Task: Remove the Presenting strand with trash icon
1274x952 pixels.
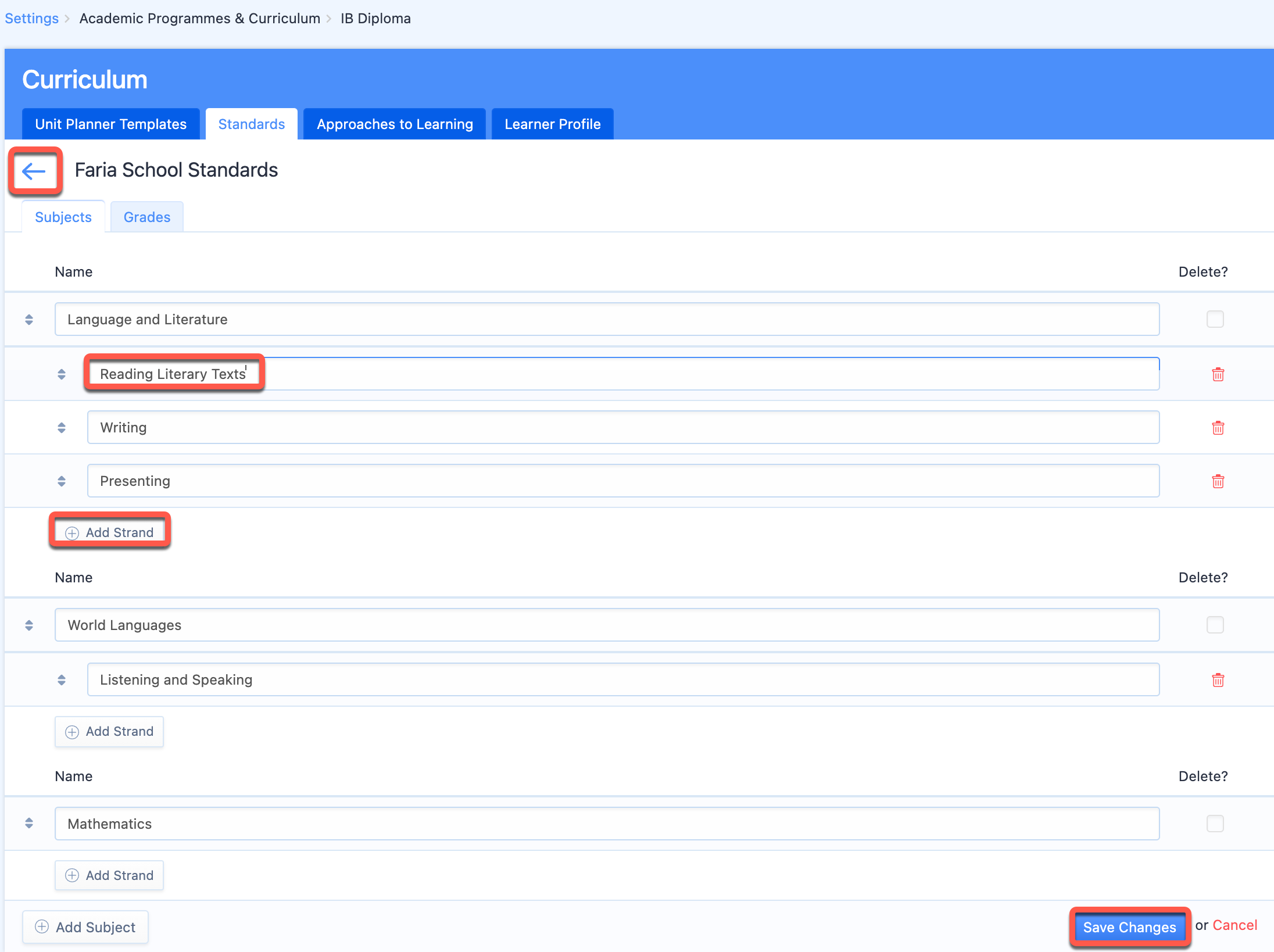Action: click(x=1218, y=481)
